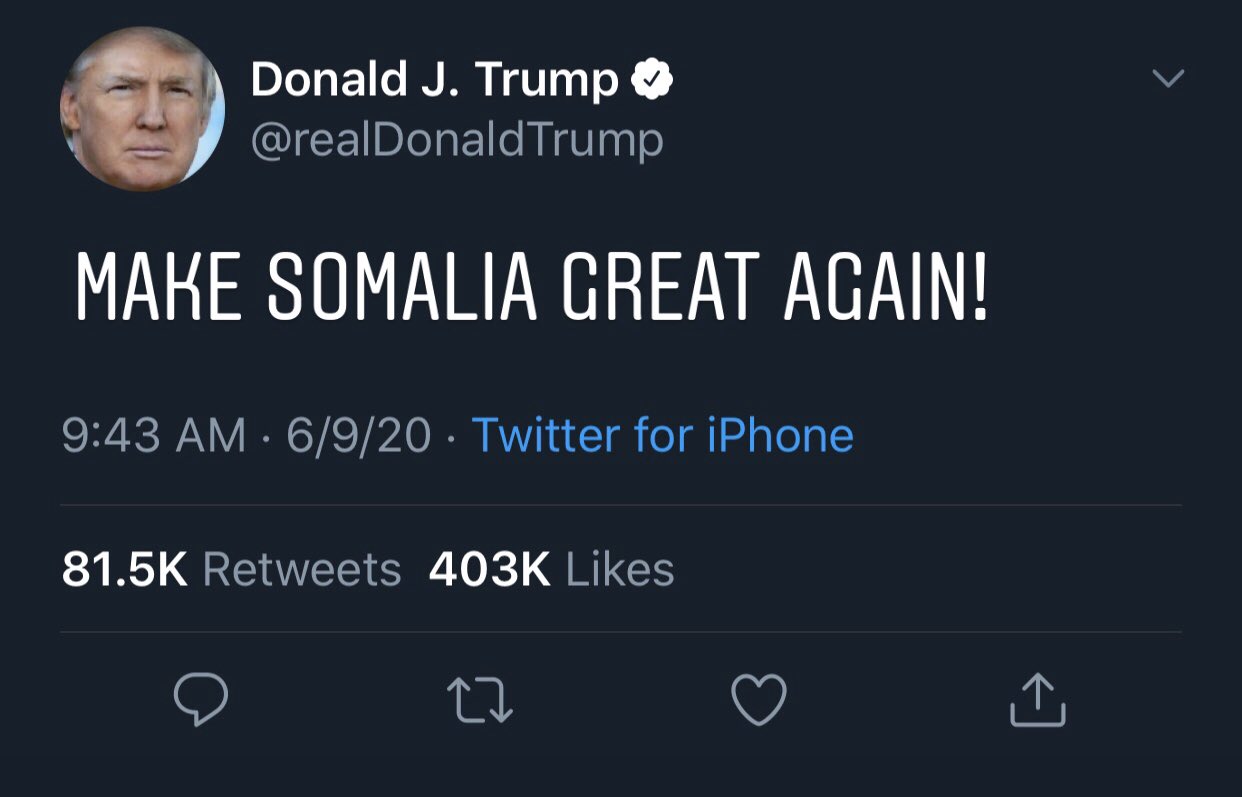This screenshot has width=1242, height=797.
Task: Click the 6/9/20 date
Action: [359, 435]
